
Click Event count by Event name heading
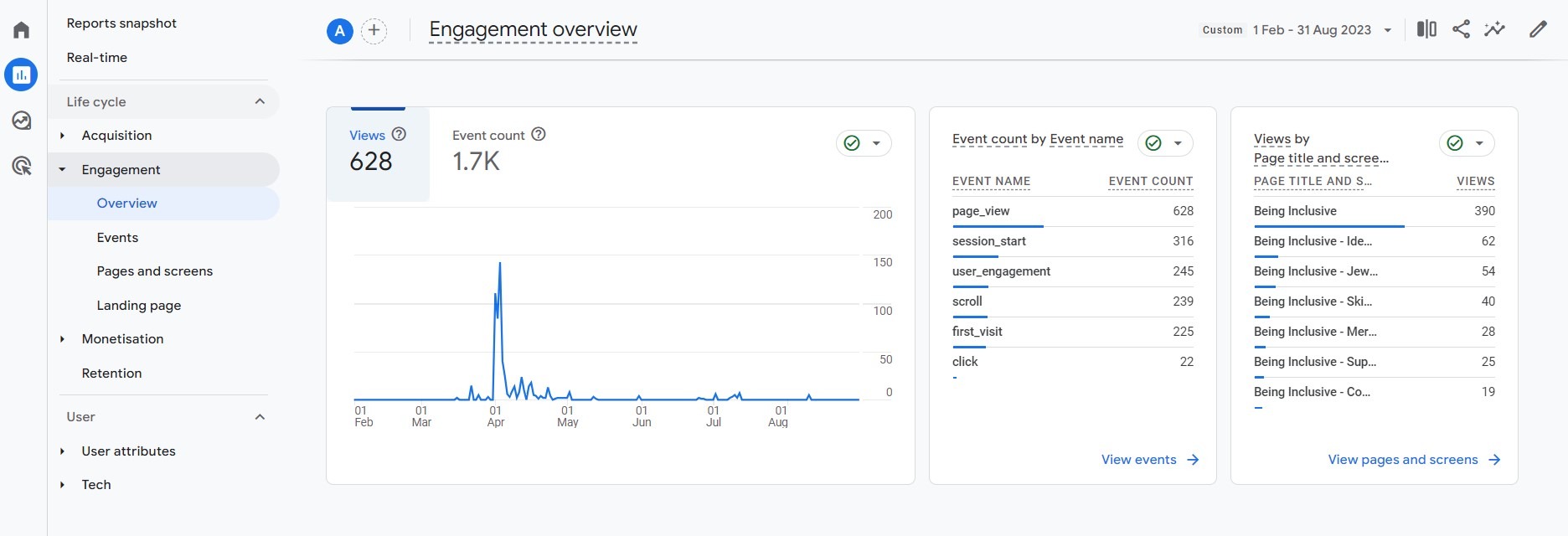click(1038, 139)
